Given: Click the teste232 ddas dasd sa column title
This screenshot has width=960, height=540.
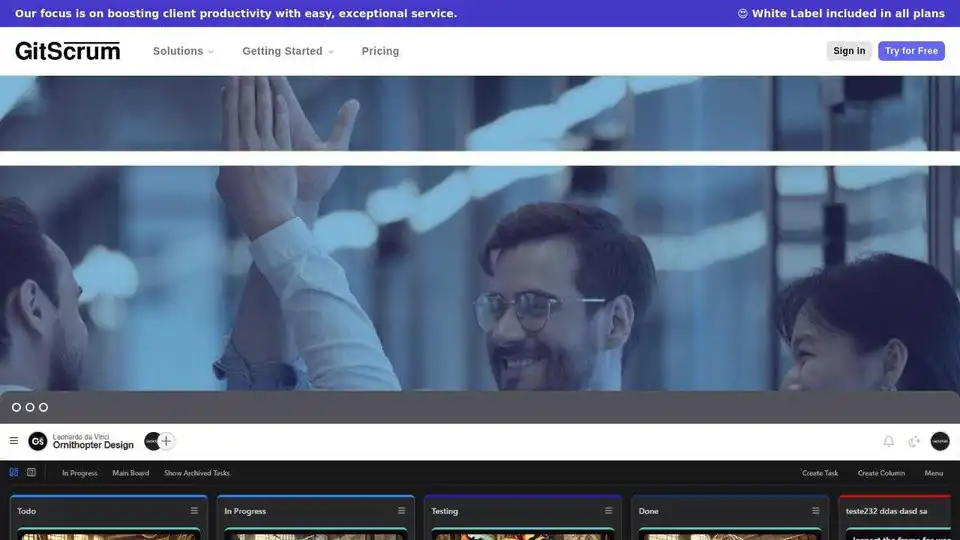Looking at the screenshot, I should pos(887,511).
